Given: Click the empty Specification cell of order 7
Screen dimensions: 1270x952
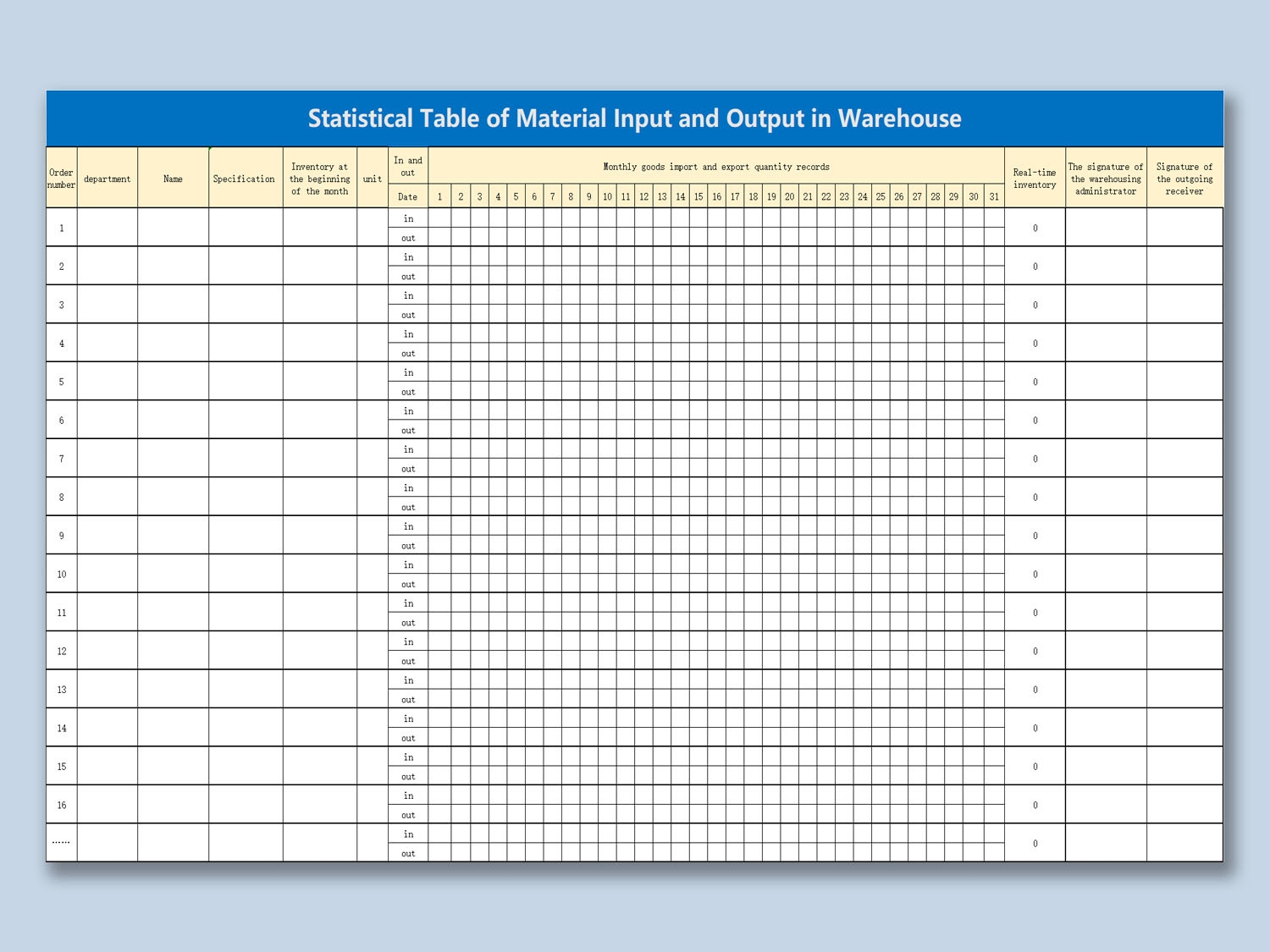Looking at the screenshot, I should (246, 459).
